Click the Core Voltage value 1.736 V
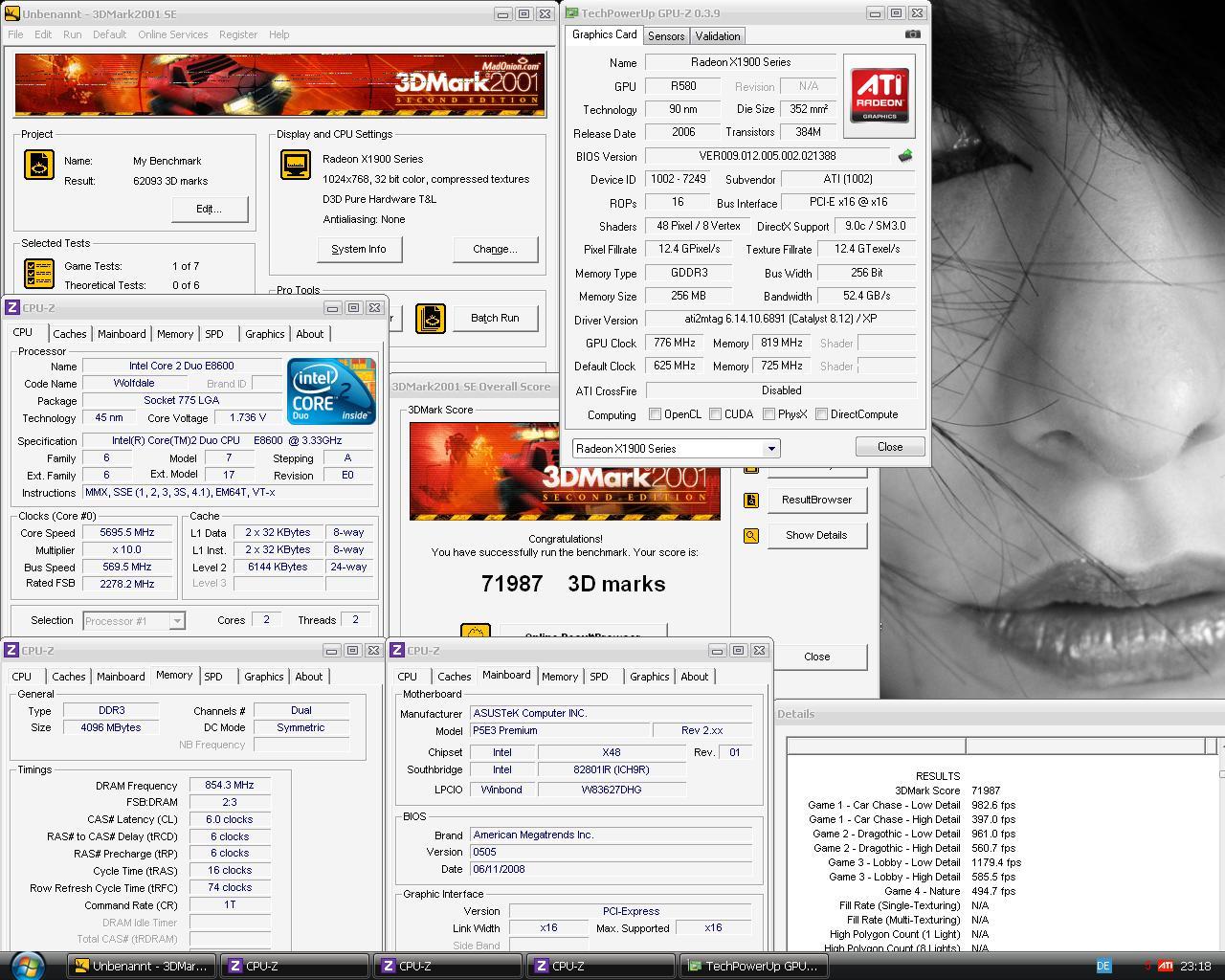Image resolution: width=1225 pixels, height=980 pixels. [249, 418]
